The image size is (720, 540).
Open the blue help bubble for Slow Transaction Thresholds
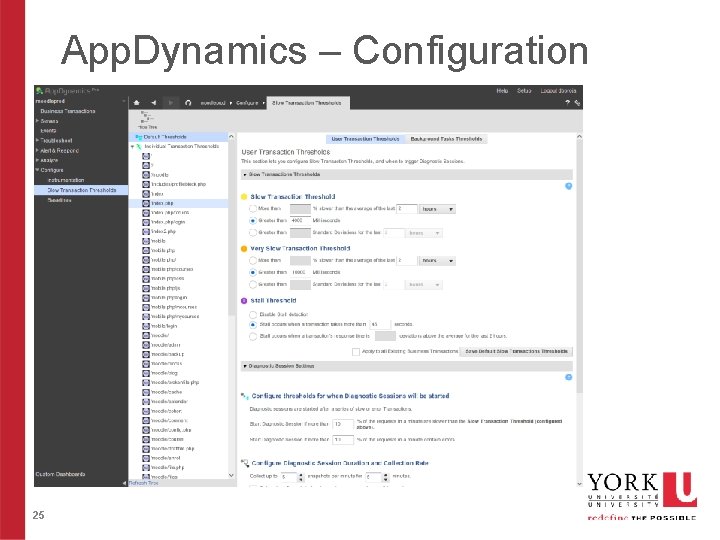point(568,186)
